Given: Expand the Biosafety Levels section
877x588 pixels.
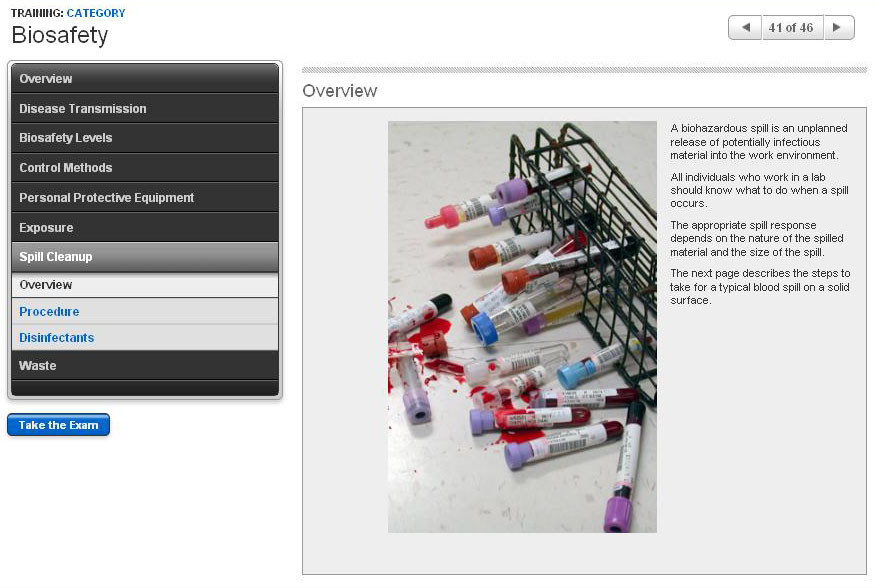Looking at the screenshot, I should [x=145, y=138].
